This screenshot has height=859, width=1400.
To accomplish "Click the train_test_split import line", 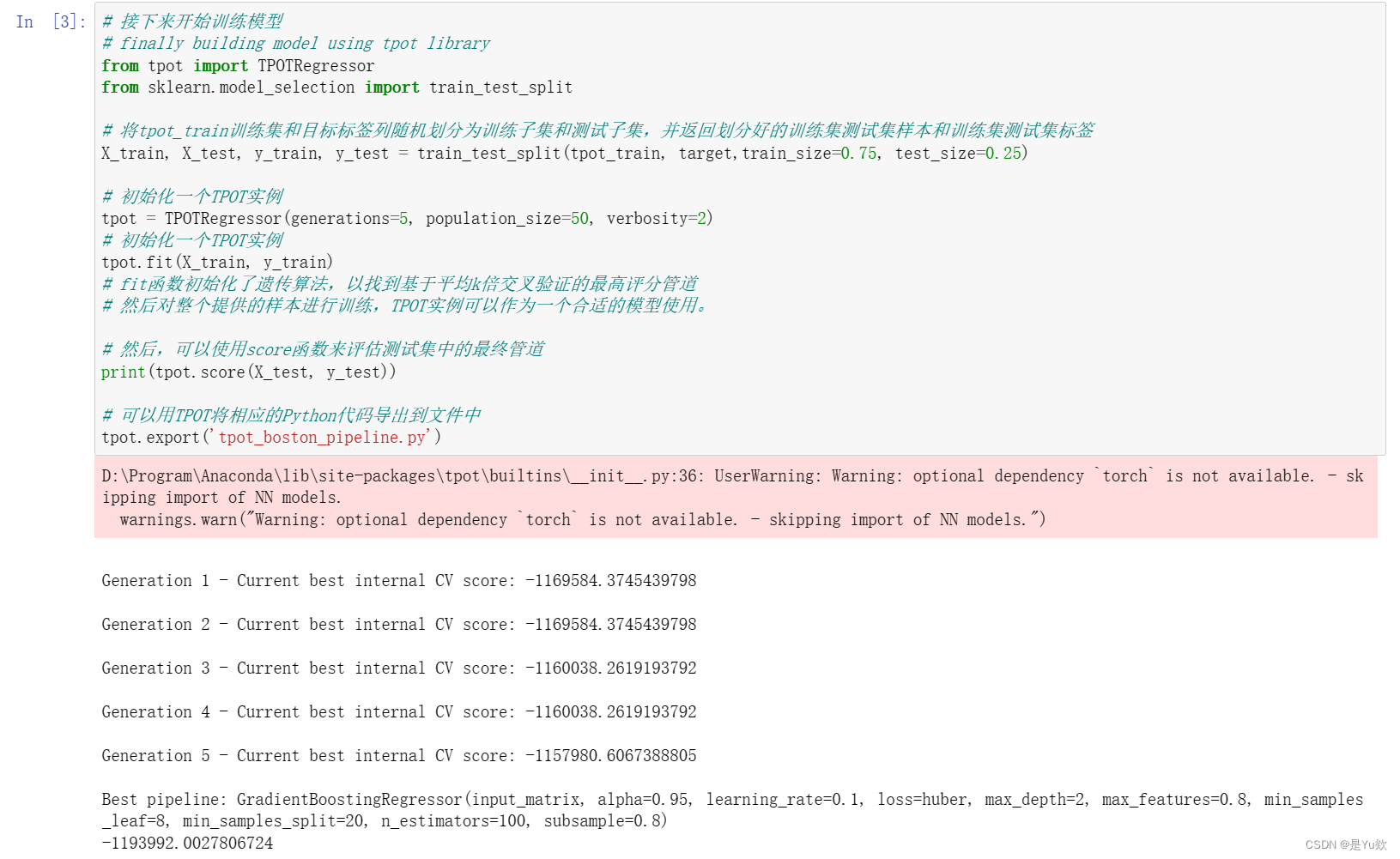I will [336, 88].
